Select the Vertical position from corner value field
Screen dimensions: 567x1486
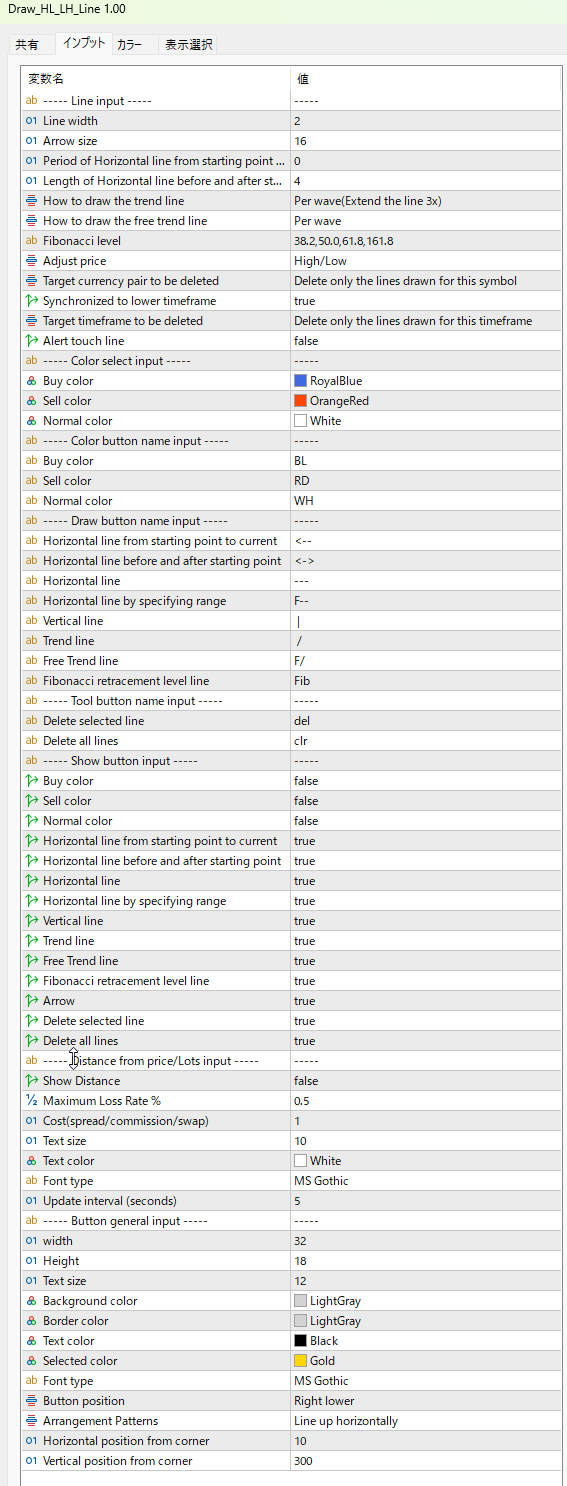[425, 1461]
